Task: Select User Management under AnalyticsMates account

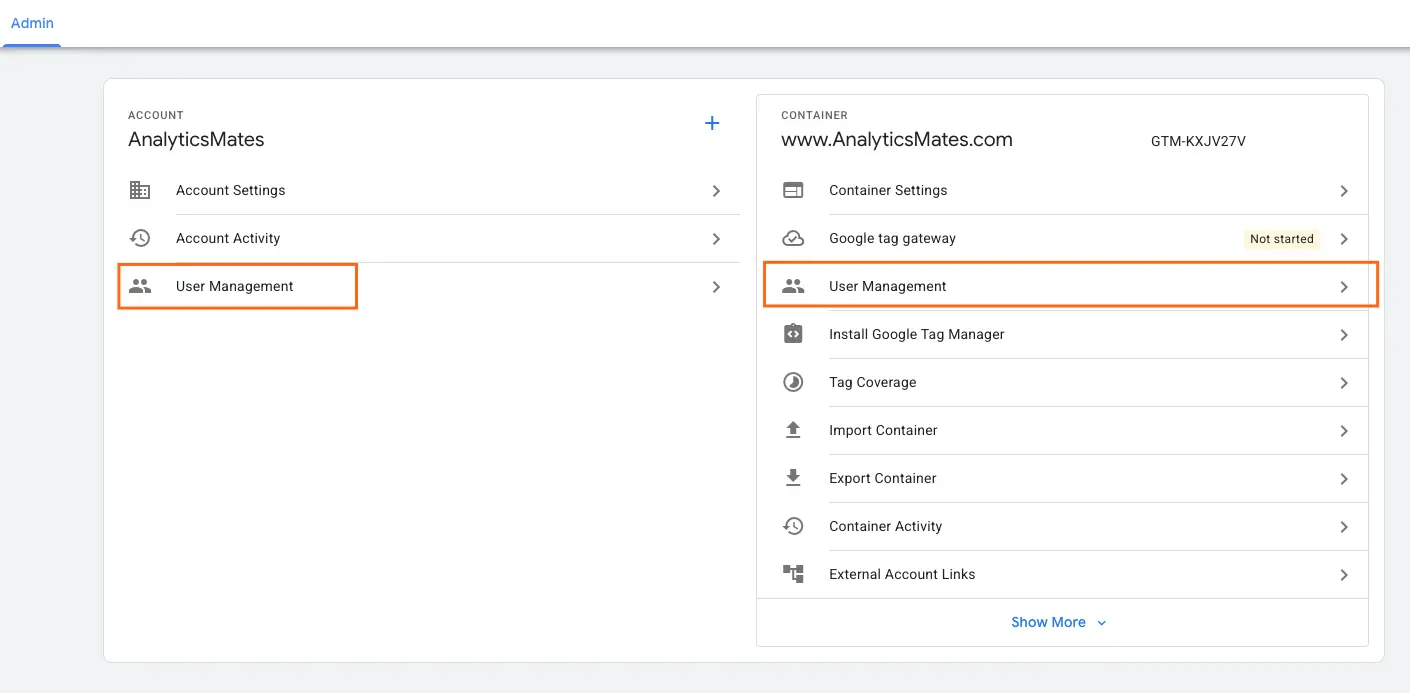Action: pos(234,286)
